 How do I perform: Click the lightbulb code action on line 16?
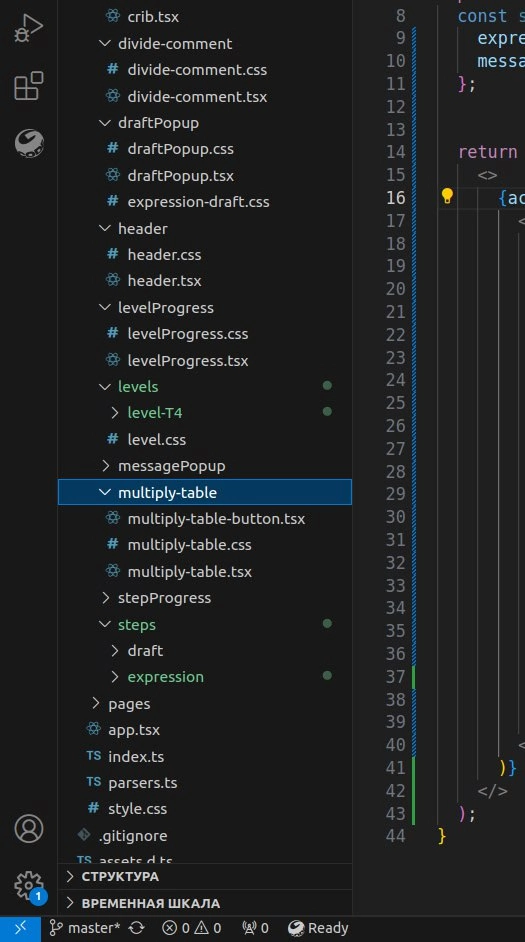[447, 196]
